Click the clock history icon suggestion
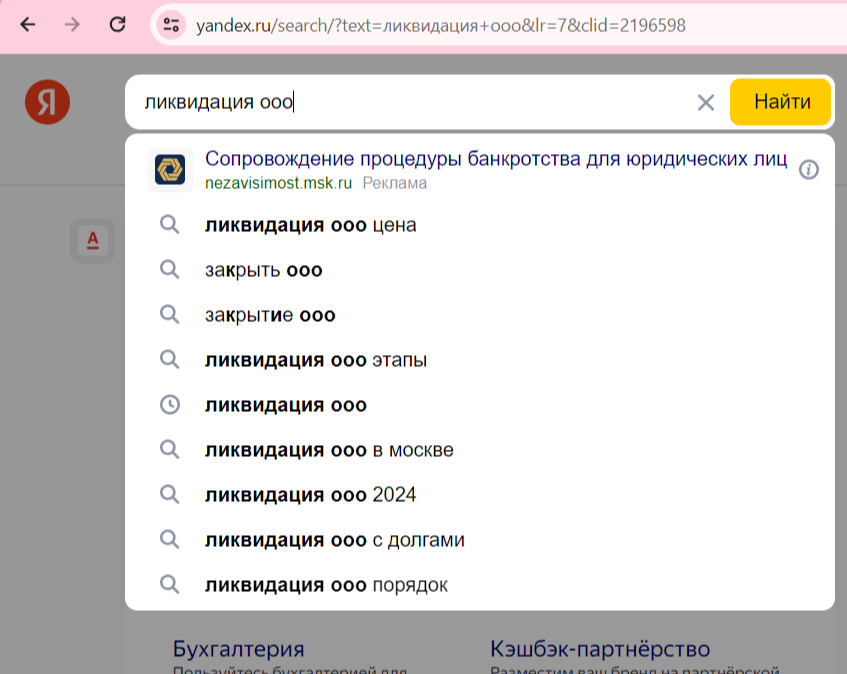The width and height of the screenshot is (847, 674). (170, 405)
